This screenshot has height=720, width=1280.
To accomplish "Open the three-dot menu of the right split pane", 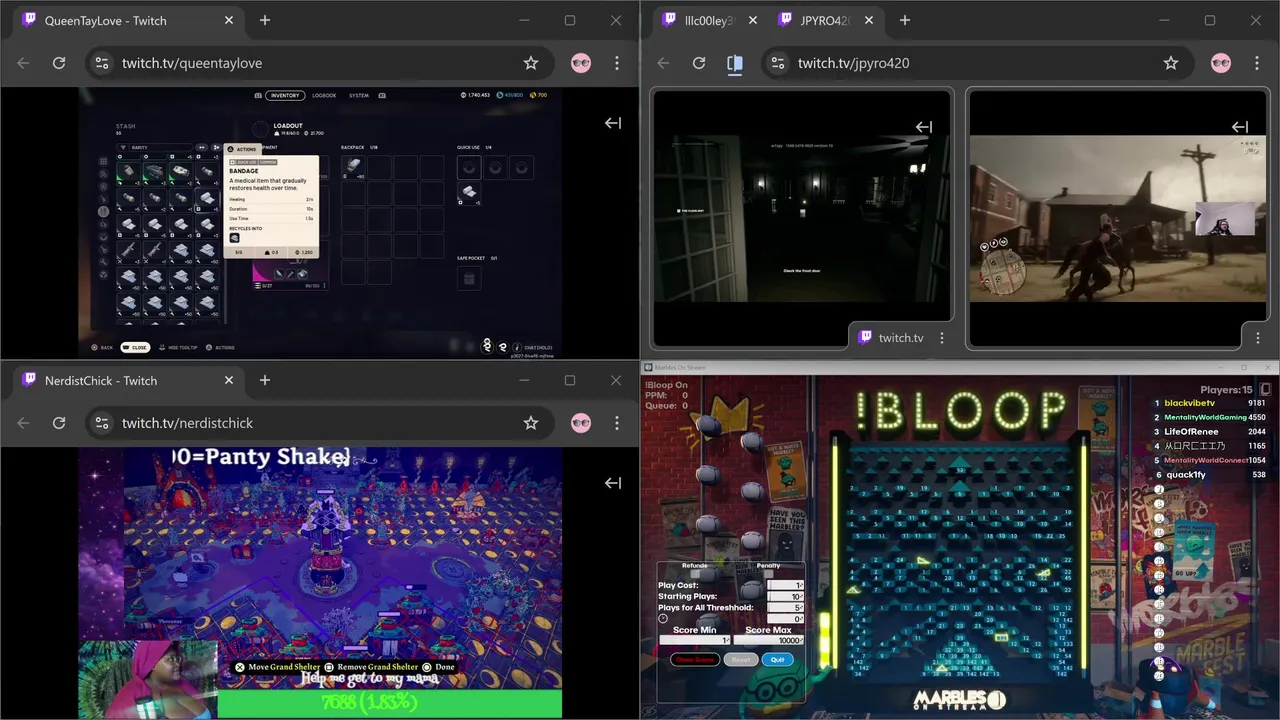I will pyautogui.click(x=1256, y=338).
